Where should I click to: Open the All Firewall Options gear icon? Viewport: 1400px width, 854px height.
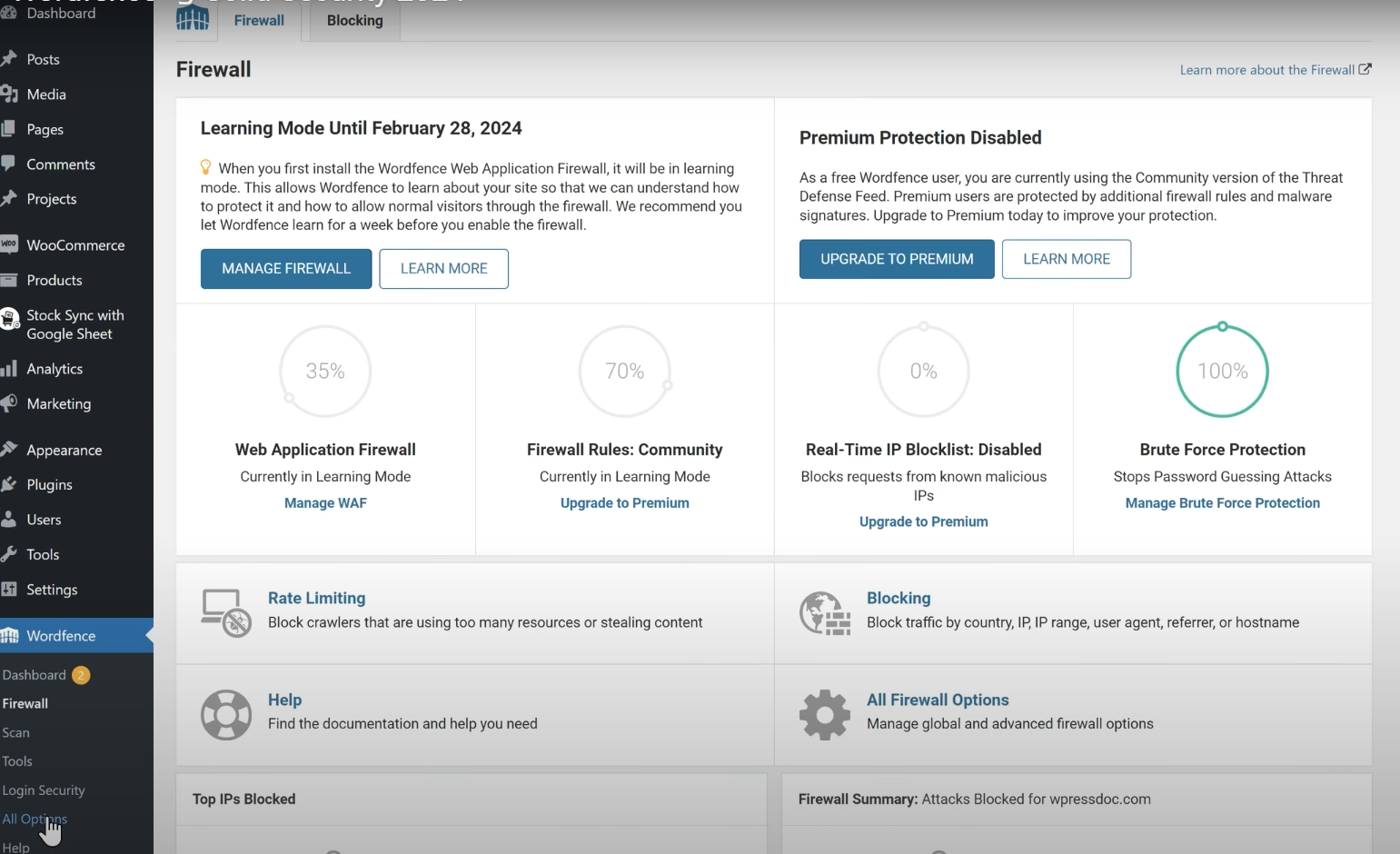pos(824,714)
